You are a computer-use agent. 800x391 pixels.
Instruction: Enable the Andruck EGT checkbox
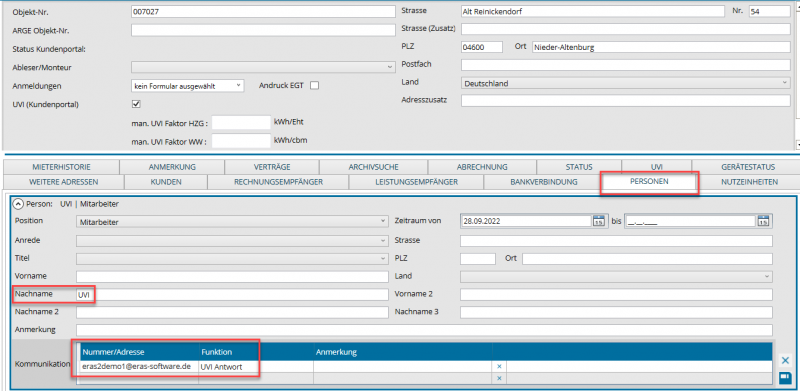click(x=314, y=86)
